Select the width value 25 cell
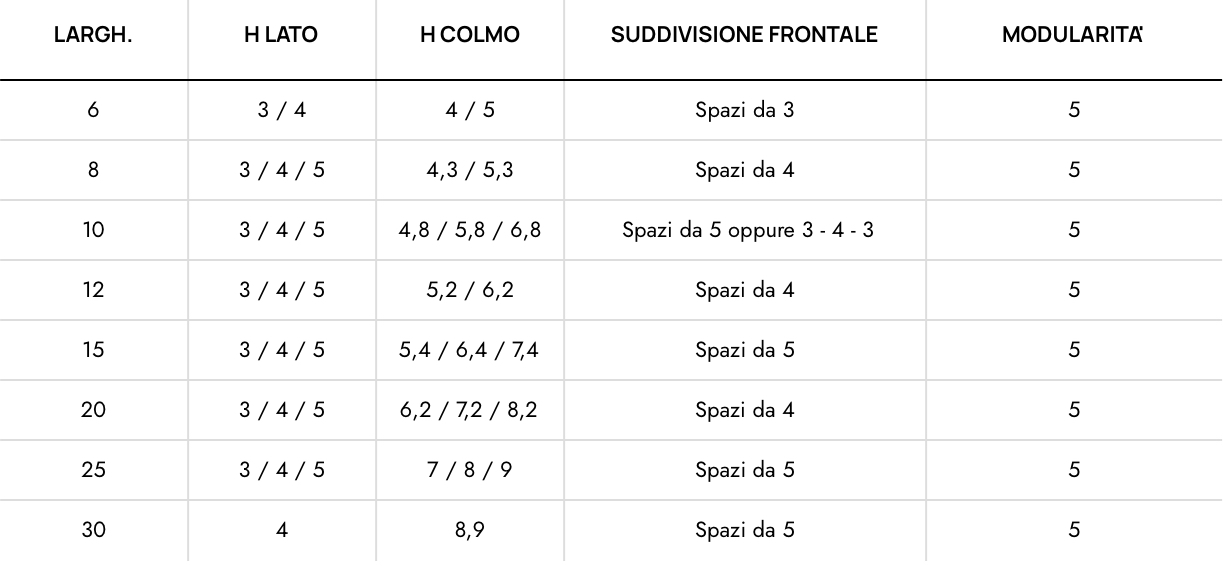 tap(92, 470)
